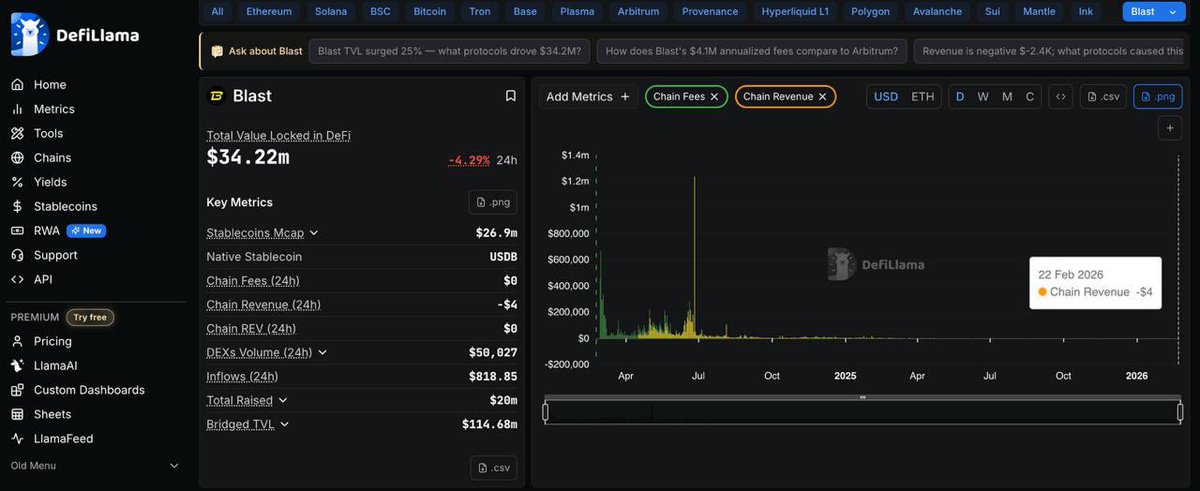This screenshot has width=1200, height=491.
Task: Click the Yields percent icon
Action: tap(17, 182)
